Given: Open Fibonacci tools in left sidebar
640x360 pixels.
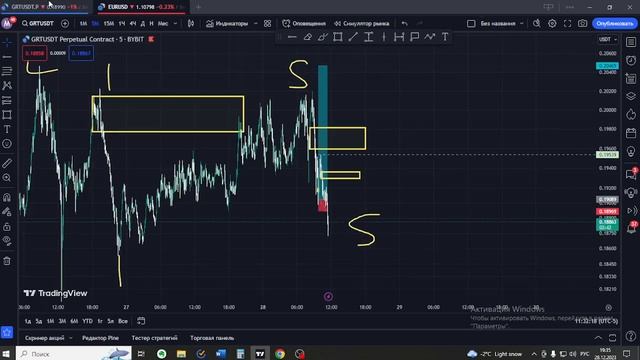Looking at the screenshot, I should coord(7,71).
